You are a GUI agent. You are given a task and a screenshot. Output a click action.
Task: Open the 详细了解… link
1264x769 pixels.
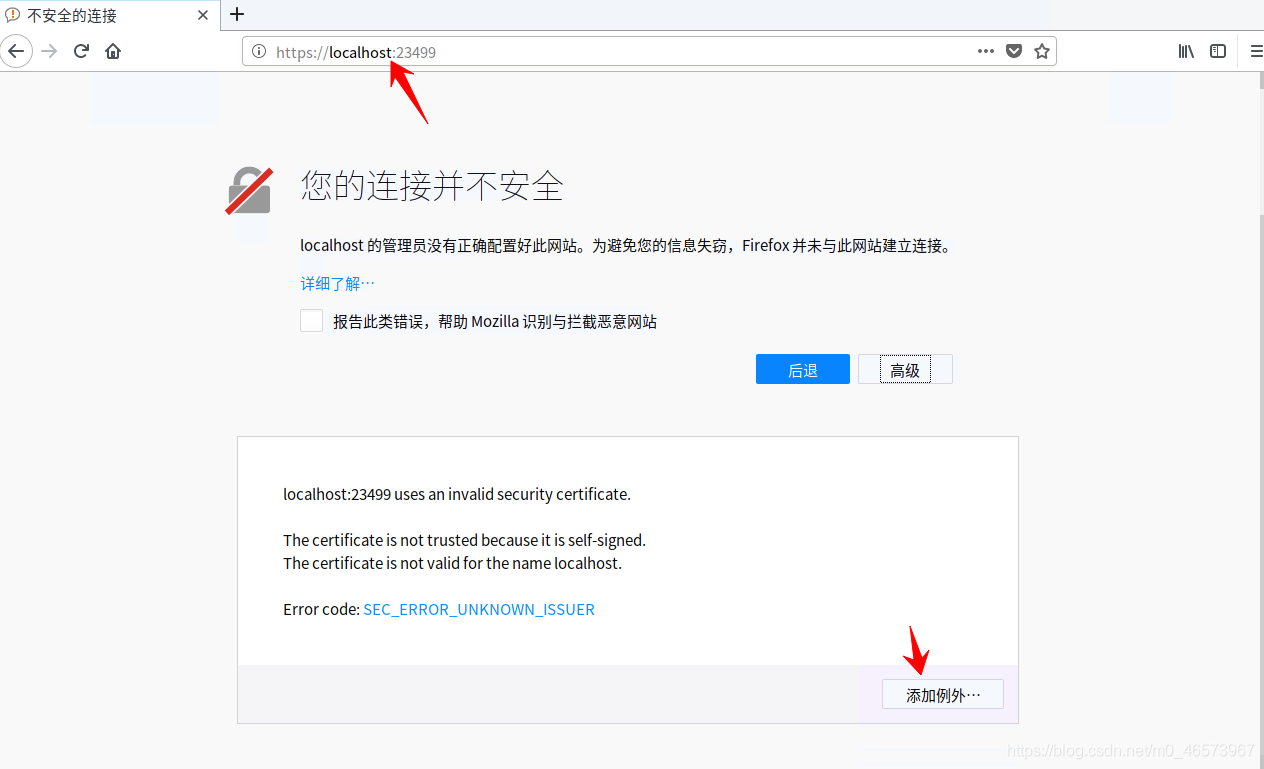[x=338, y=284]
